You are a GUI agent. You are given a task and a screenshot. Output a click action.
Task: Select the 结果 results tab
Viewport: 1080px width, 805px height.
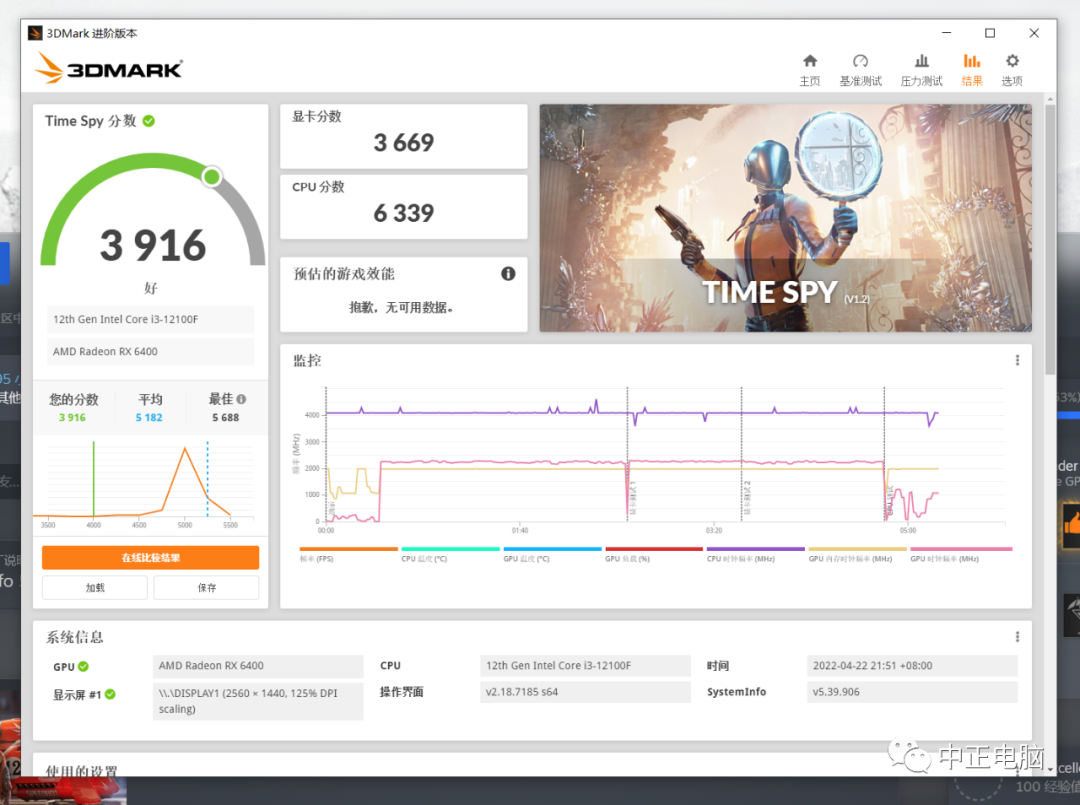pyautogui.click(x=971, y=70)
